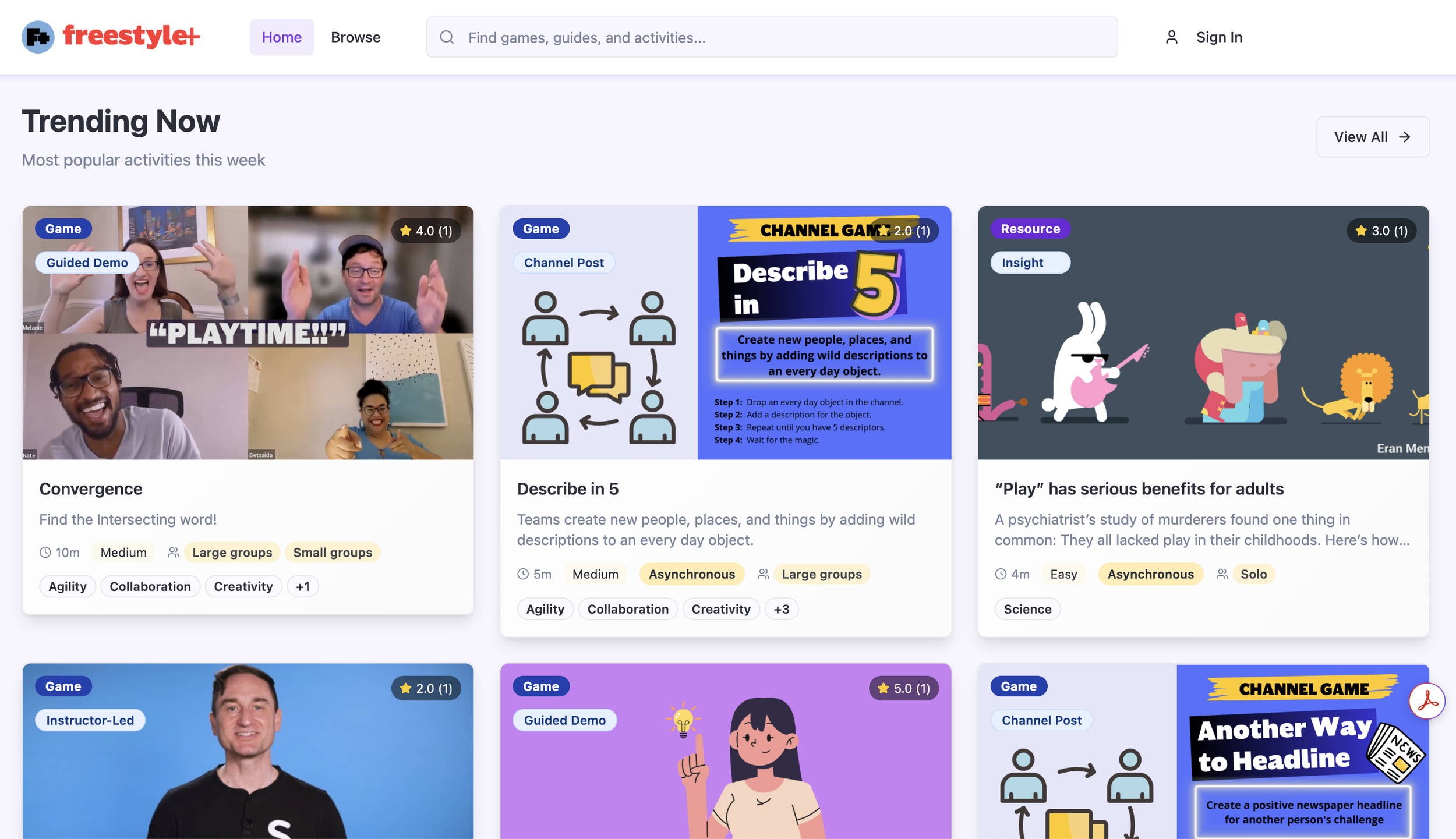Click the red PDF floating icon

point(1427,701)
